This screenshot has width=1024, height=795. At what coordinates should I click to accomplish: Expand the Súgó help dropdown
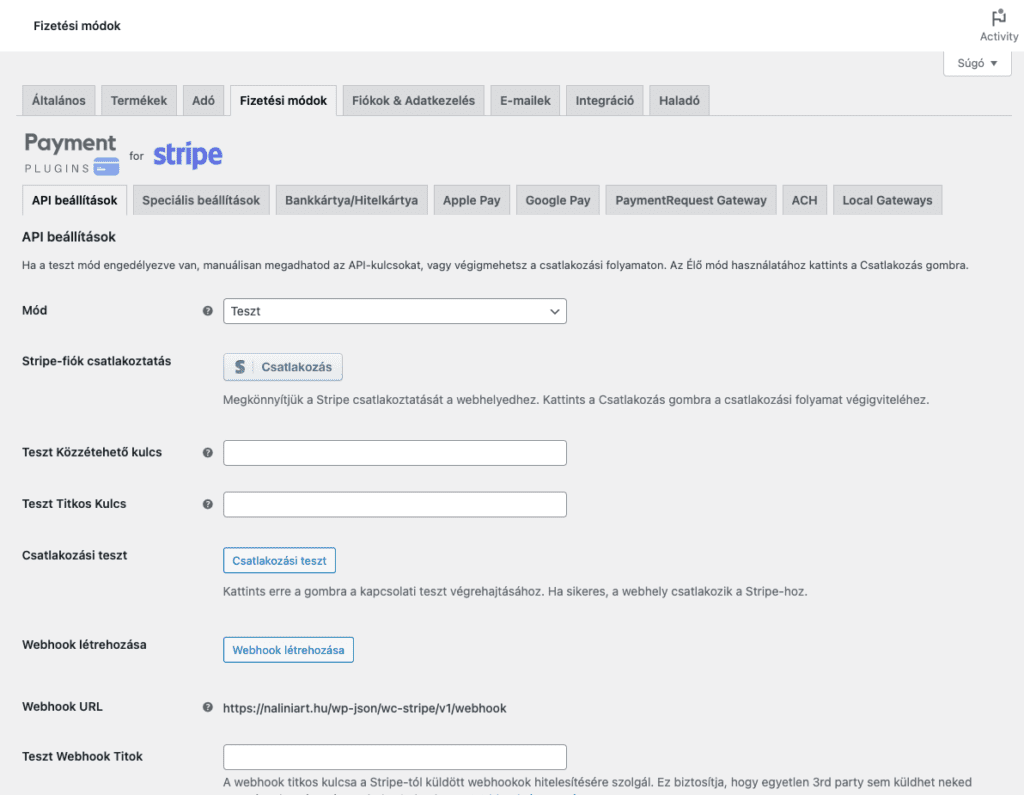pos(977,63)
